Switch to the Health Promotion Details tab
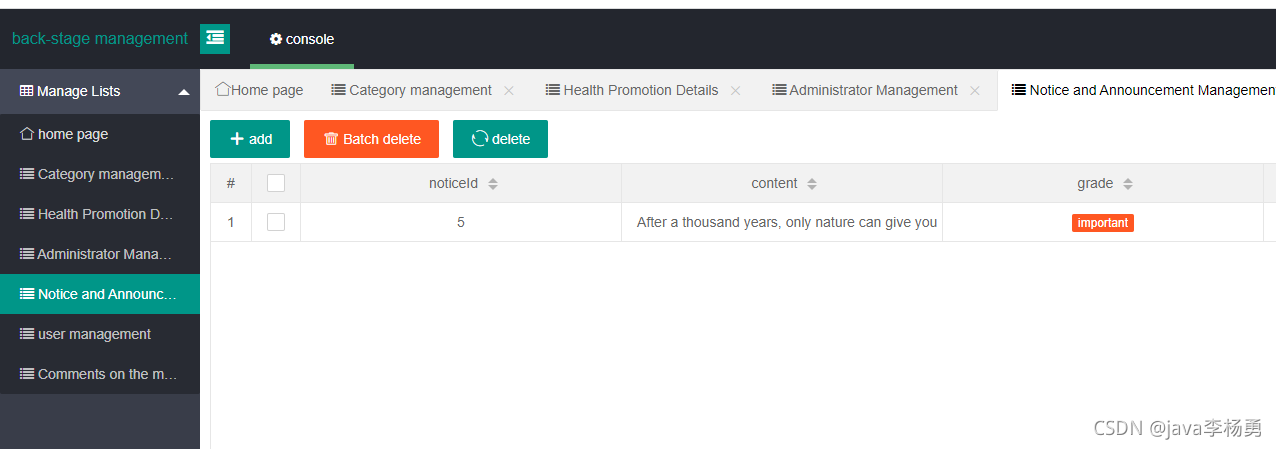Image resolution: width=1276 pixels, height=449 pixels. pos(641,90)
